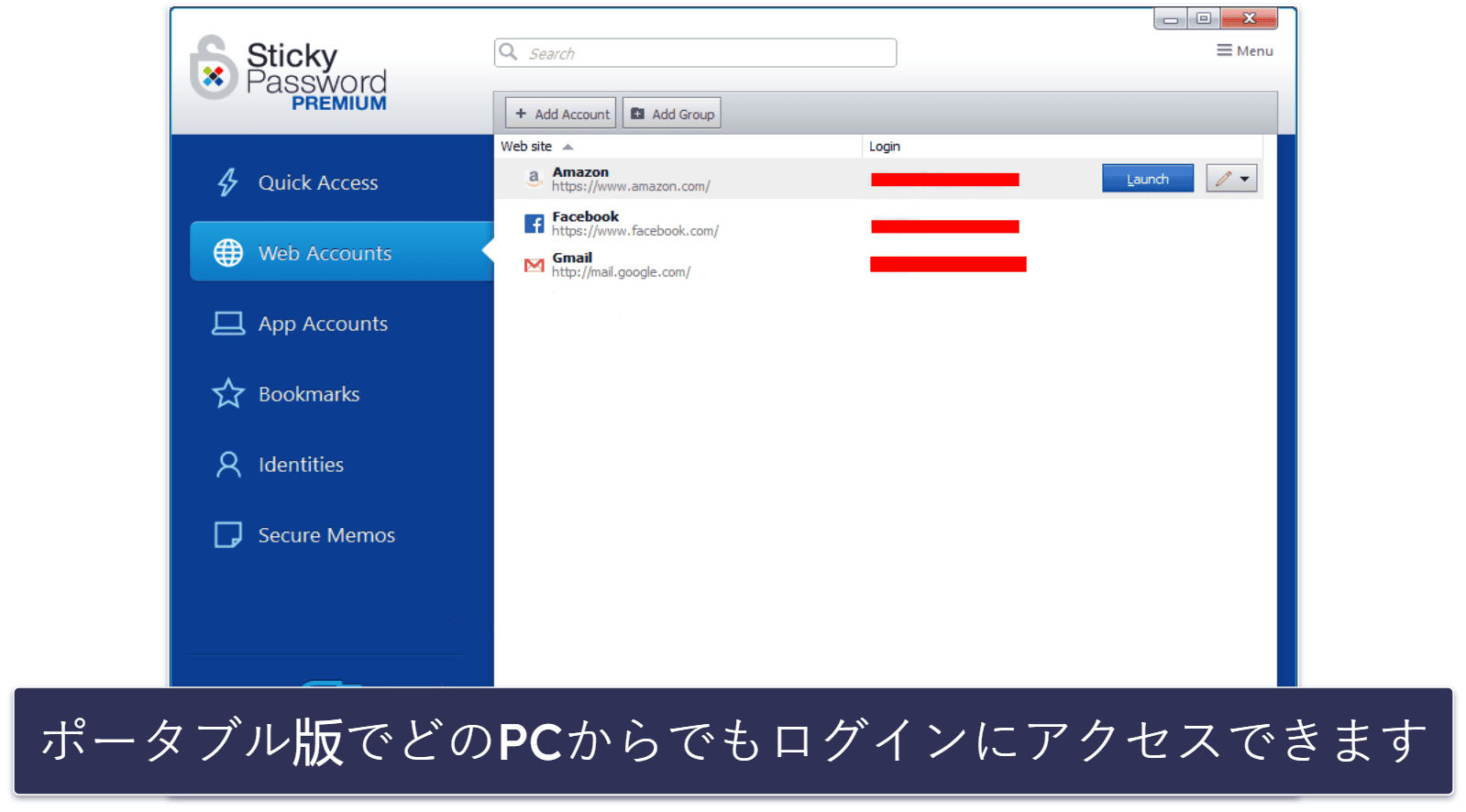Launch the Amazon account
Image resolution: width=1466 pixels, height=812 pixels.
[1148, 179]
